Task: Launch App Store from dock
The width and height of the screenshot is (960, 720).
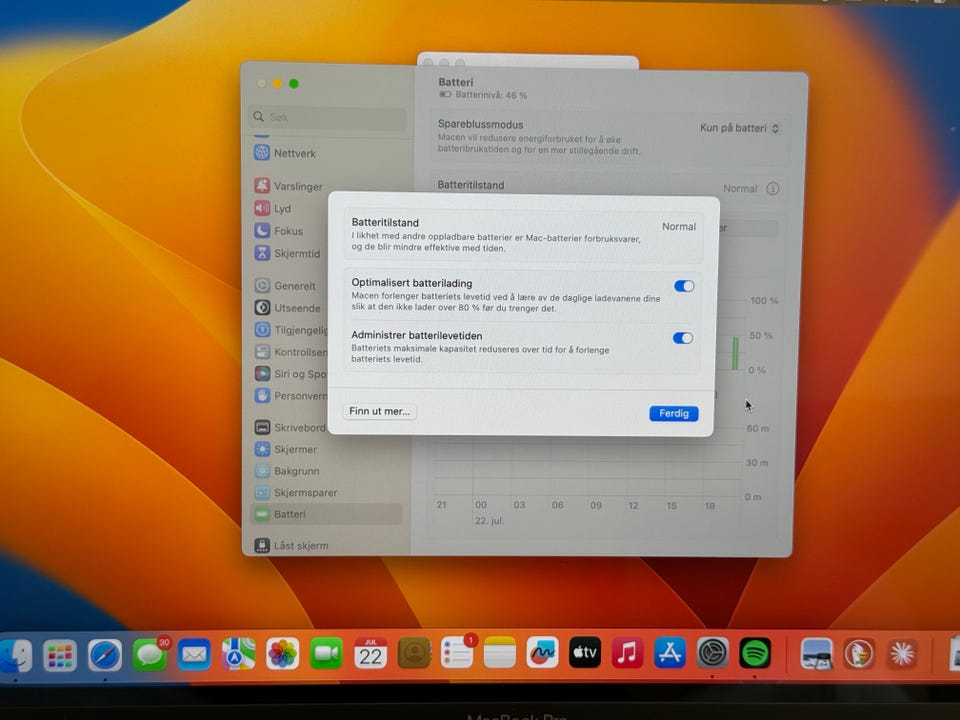Action: [670, 653]
